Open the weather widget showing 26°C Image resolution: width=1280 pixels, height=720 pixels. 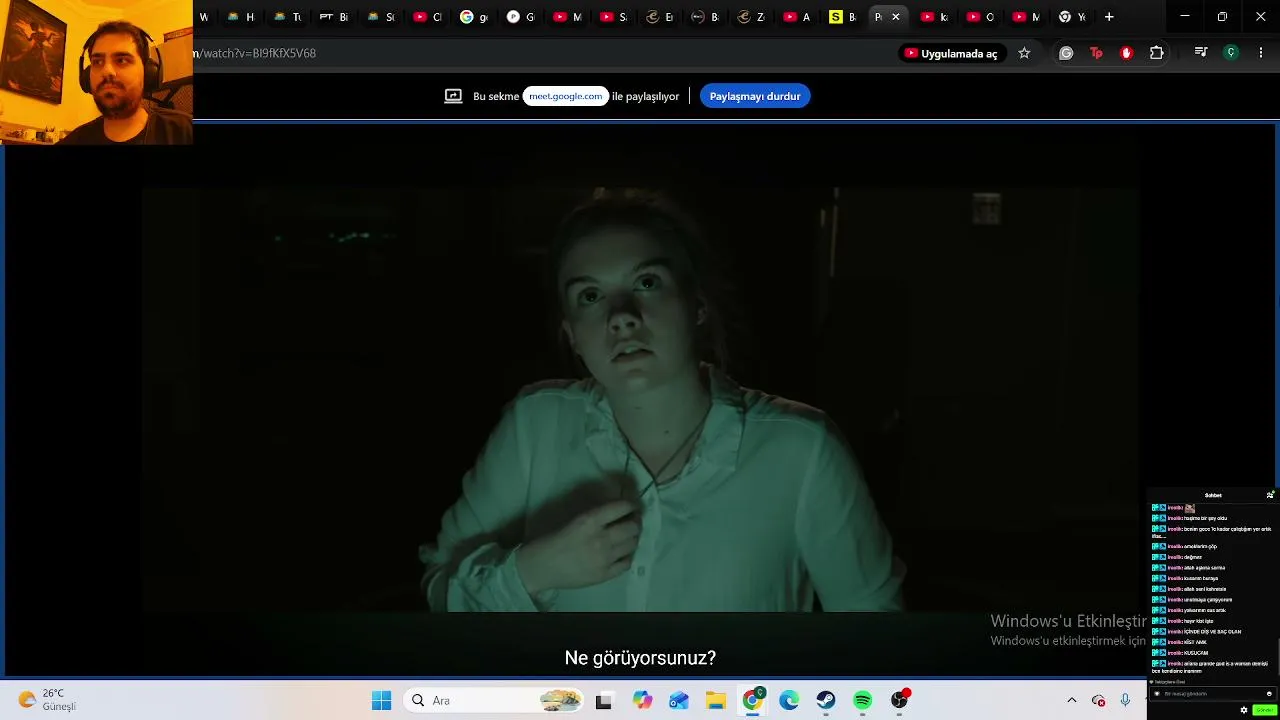click(47, 700)
